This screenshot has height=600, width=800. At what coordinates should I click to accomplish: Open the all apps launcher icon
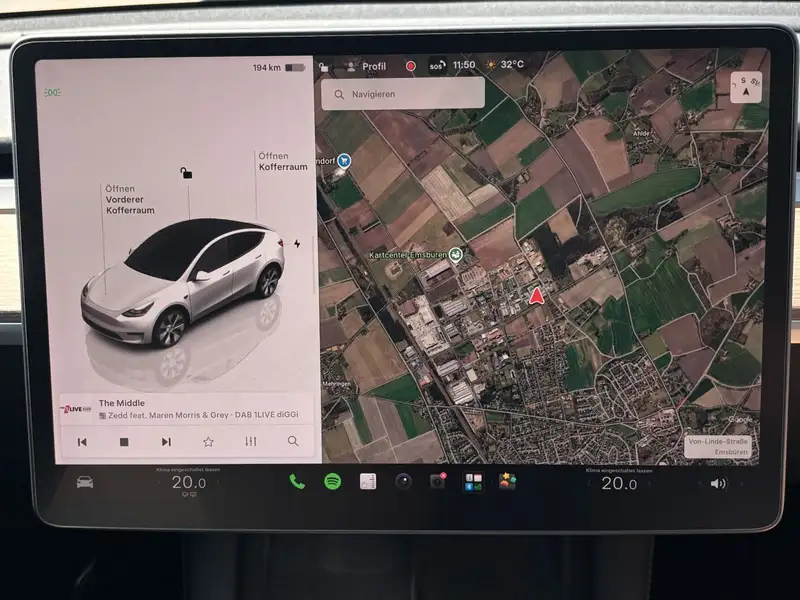(x=473, y=482)
